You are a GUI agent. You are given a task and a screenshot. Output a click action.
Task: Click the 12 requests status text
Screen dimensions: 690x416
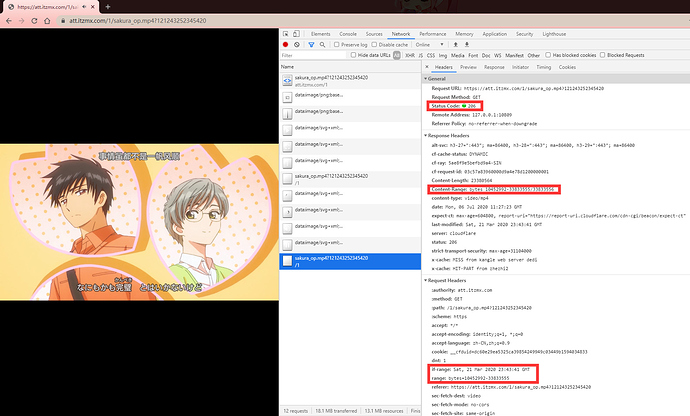(x=295, y=411)
